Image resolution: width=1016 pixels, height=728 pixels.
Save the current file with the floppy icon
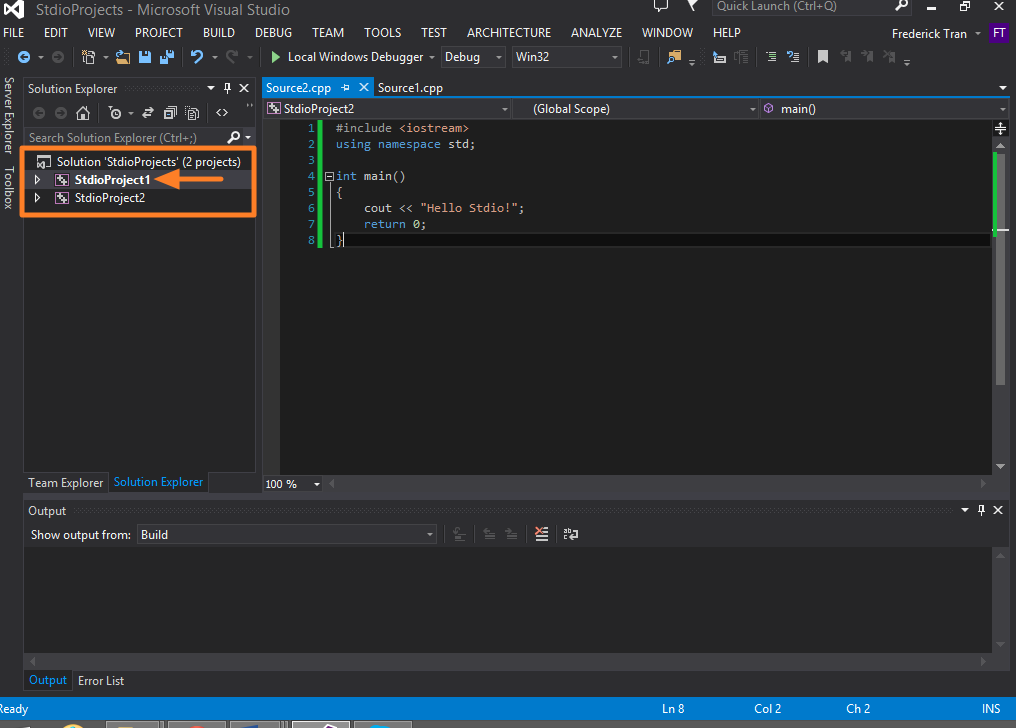pyautogui.click(x=145, y=57)
